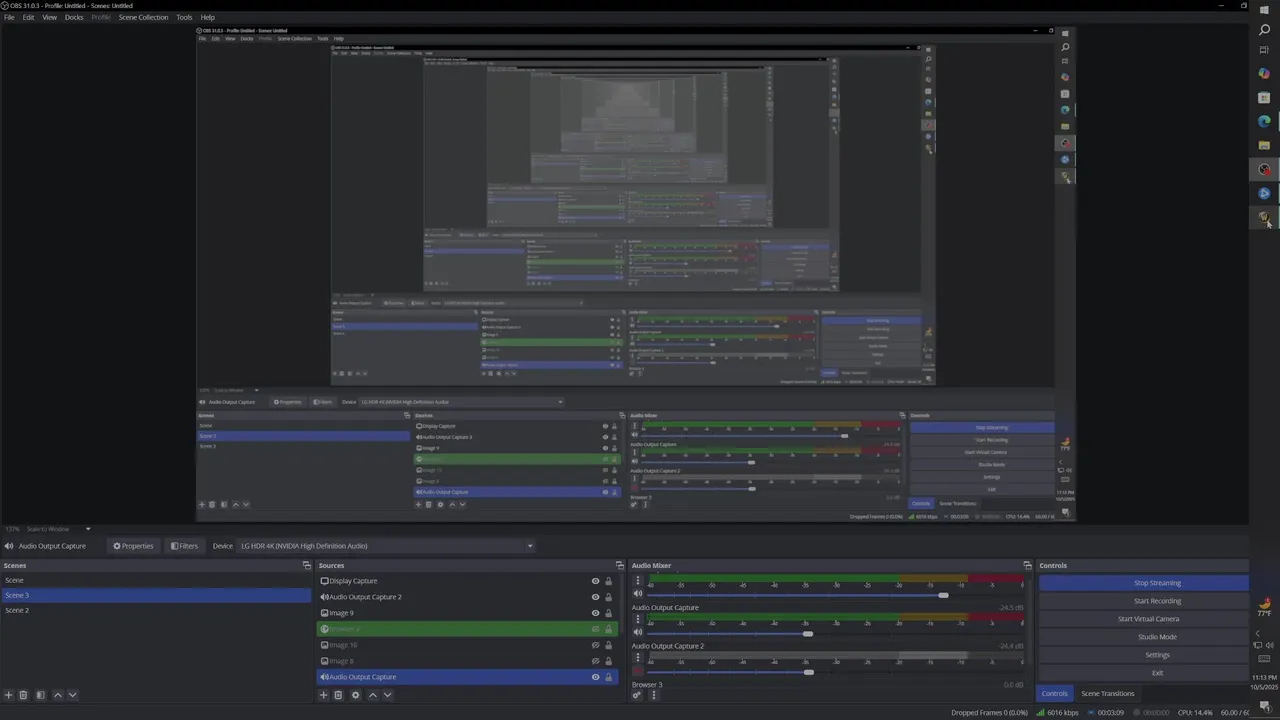This screenshot has height=720, width=1280.
Task: Open the File menu
Action: point(9,17)
